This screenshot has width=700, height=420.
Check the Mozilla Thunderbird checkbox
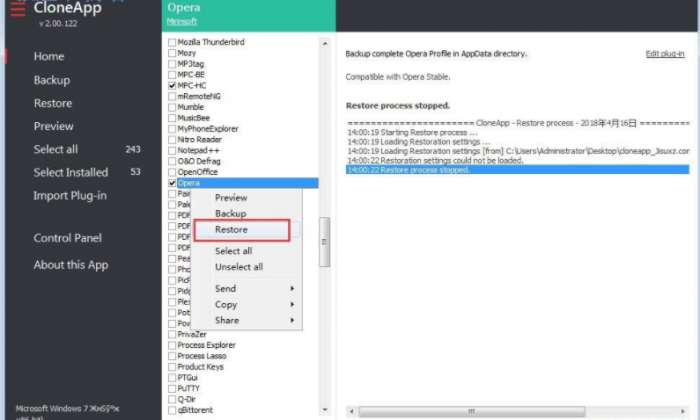[172, 42]
